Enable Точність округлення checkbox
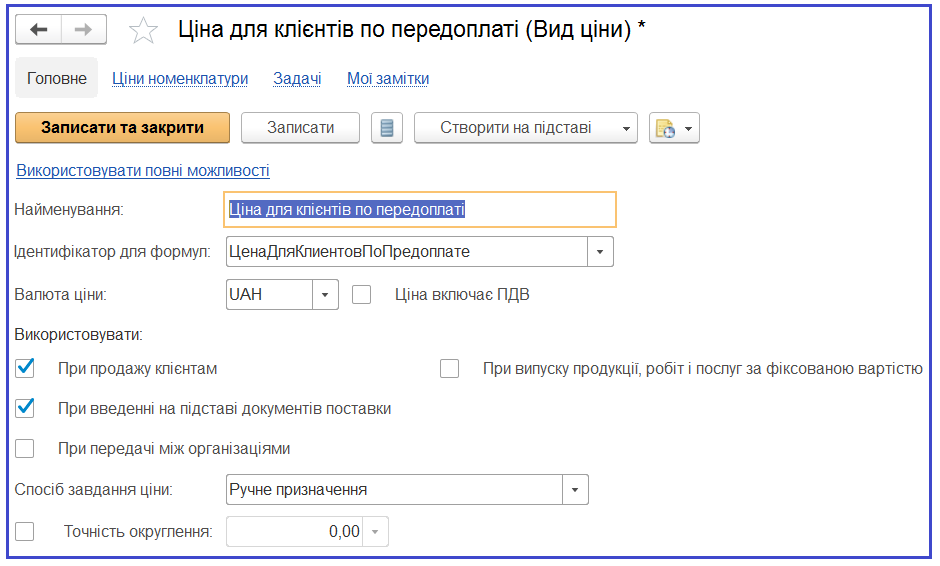The height and width of the screenshot is (566, 940). coord(25,531)
